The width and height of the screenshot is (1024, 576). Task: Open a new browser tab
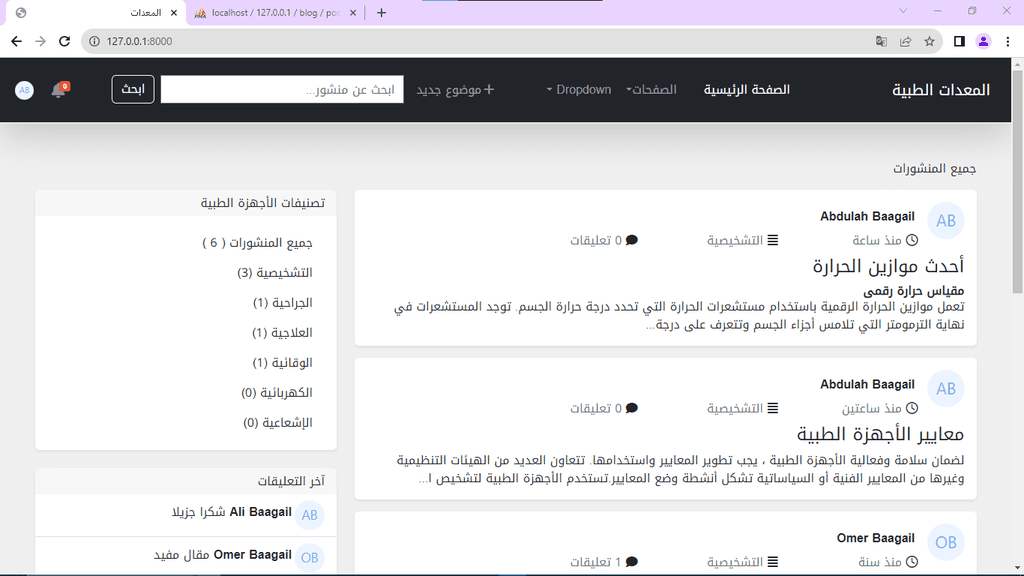(x=381, y=12)
